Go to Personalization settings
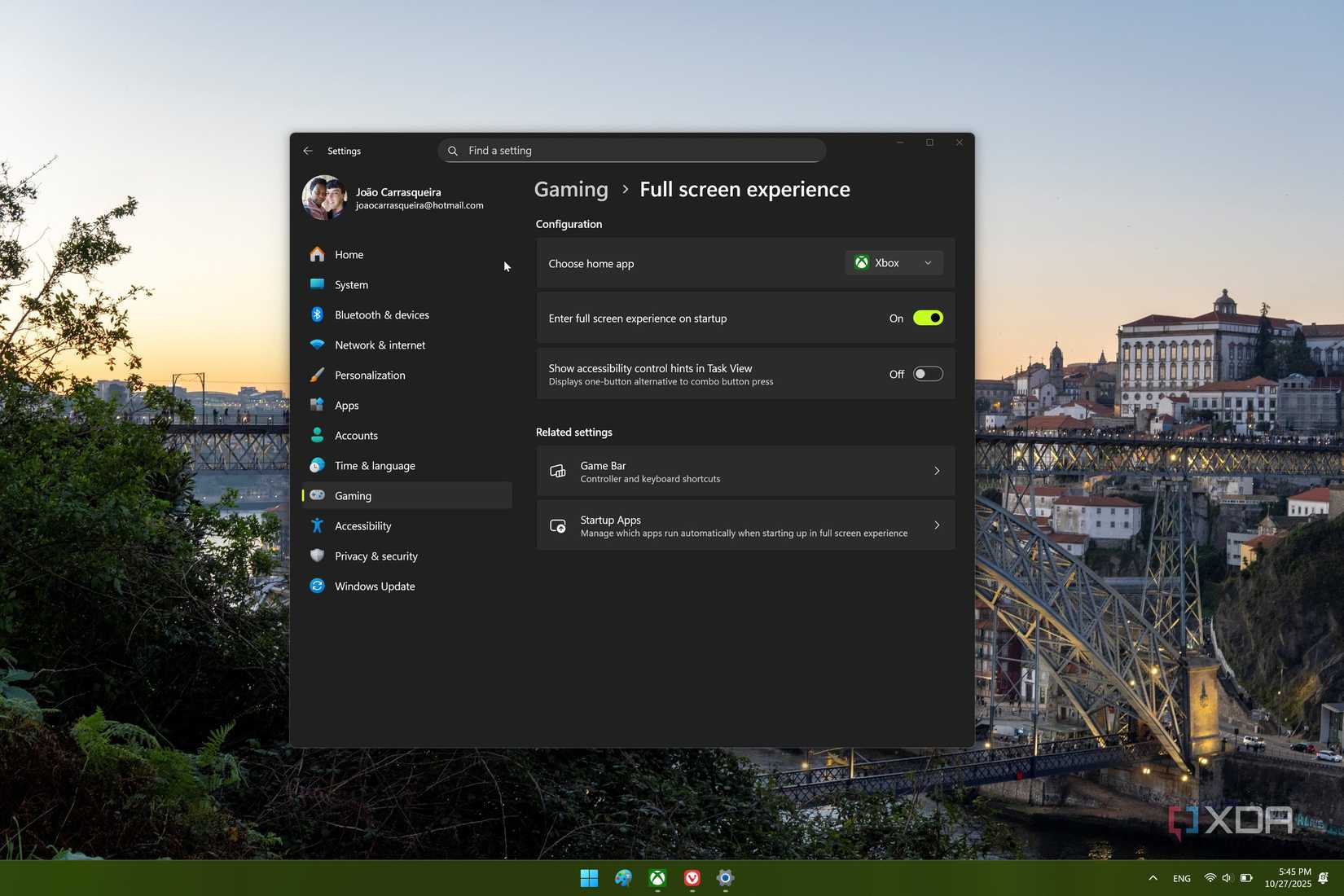This screenshot has height=896, width=1344. tap(370, 376)
